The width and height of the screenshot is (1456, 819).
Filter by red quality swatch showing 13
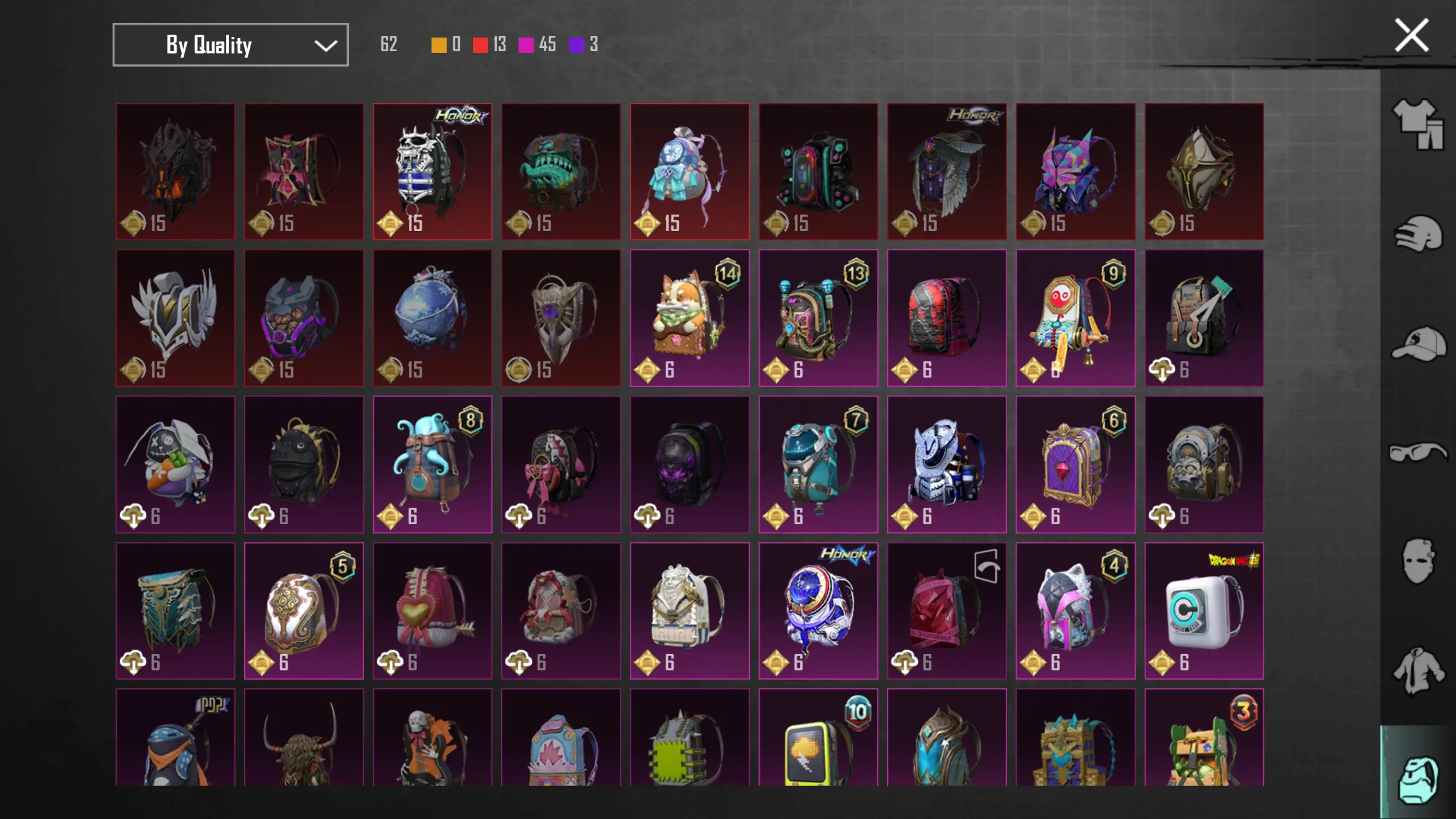pyautogui.click(x=480, y=45)
